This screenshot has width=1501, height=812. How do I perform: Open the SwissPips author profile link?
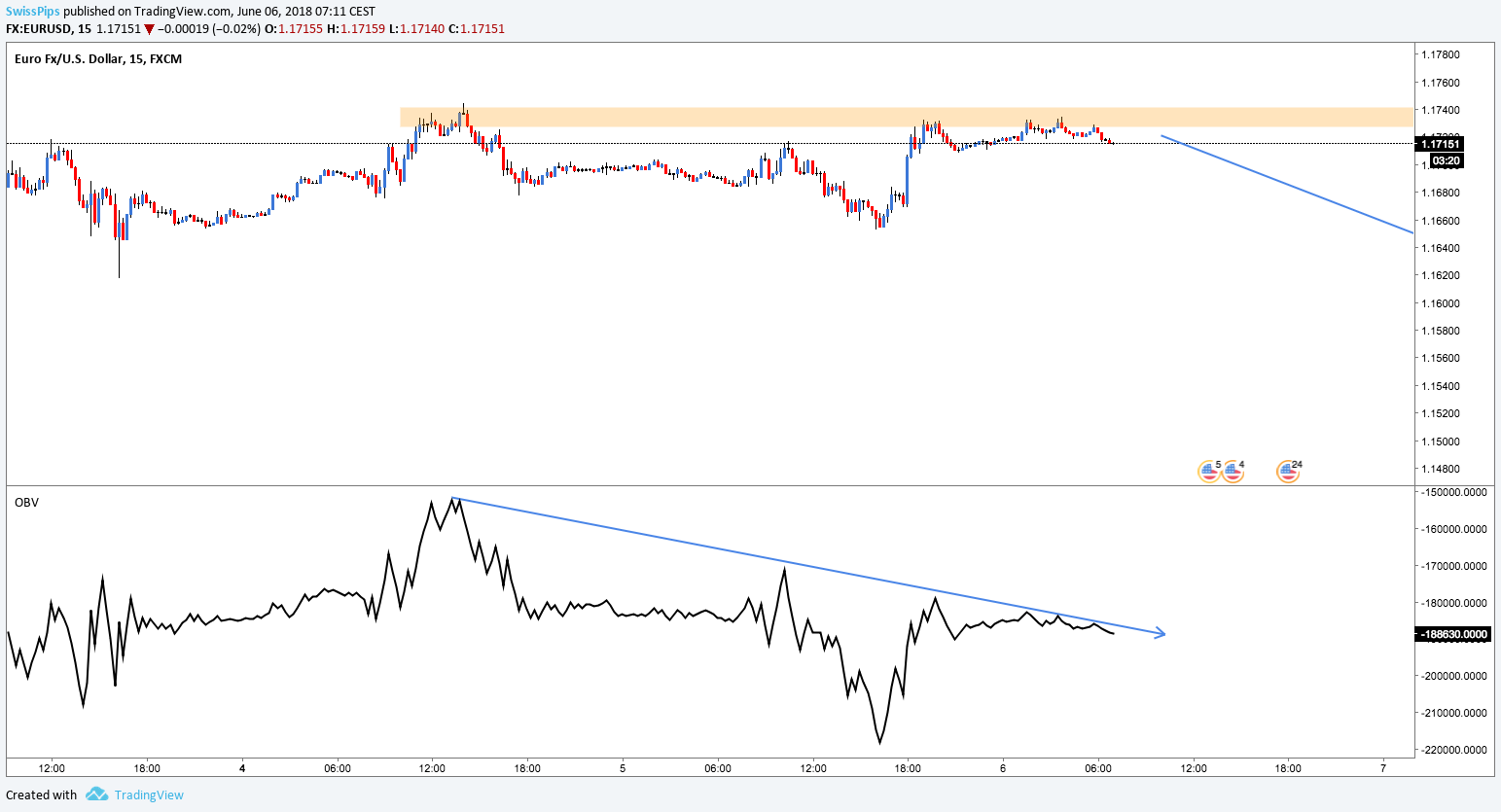[x=33, y=12]
